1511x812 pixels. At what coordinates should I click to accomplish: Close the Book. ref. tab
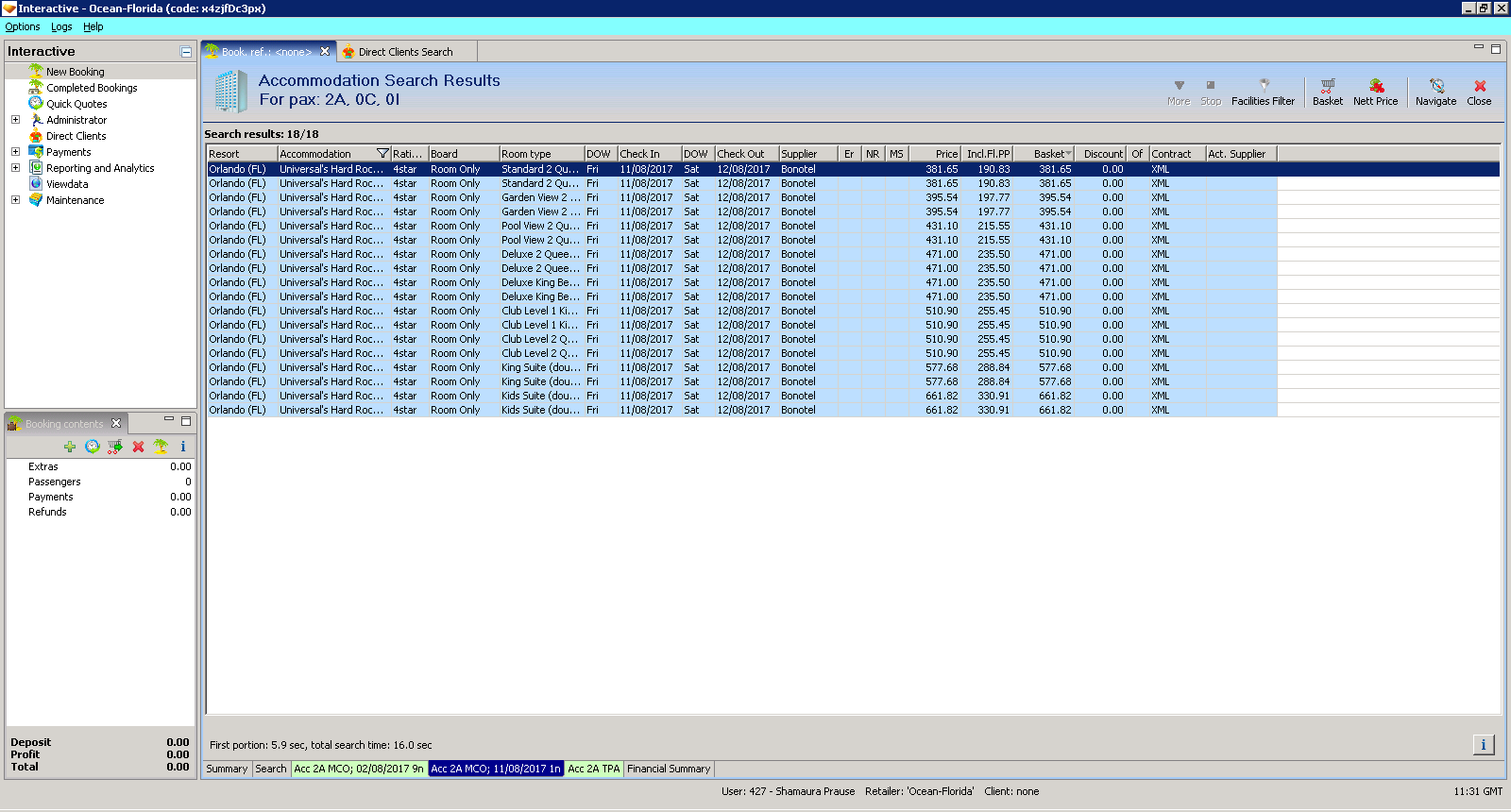(325, 52)
